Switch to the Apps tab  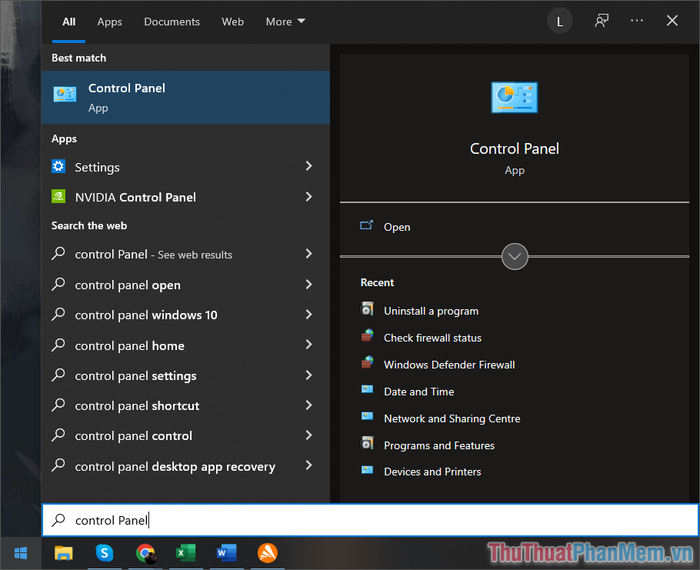click(109, 21)
